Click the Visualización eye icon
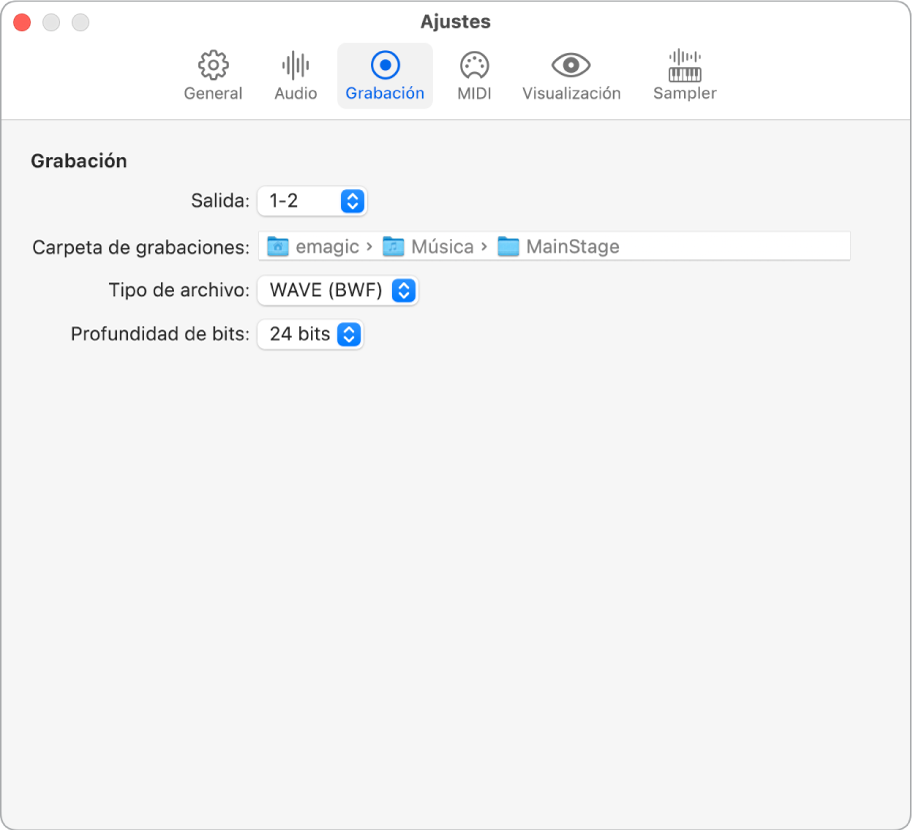Image resolution: width=912 pixels, height=830 pixels. coord(571,65)
